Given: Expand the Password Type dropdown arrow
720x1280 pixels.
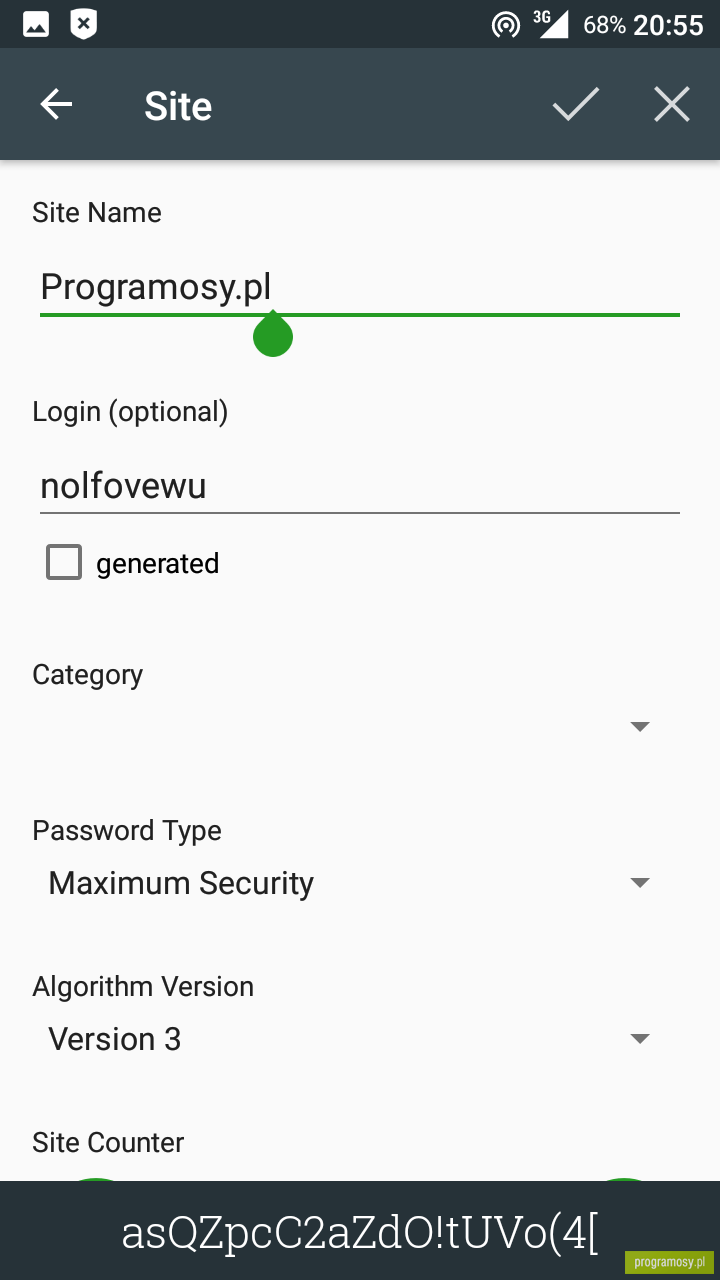Looking at the screenshot, I should pyautogui.click(x=640, y=882).
